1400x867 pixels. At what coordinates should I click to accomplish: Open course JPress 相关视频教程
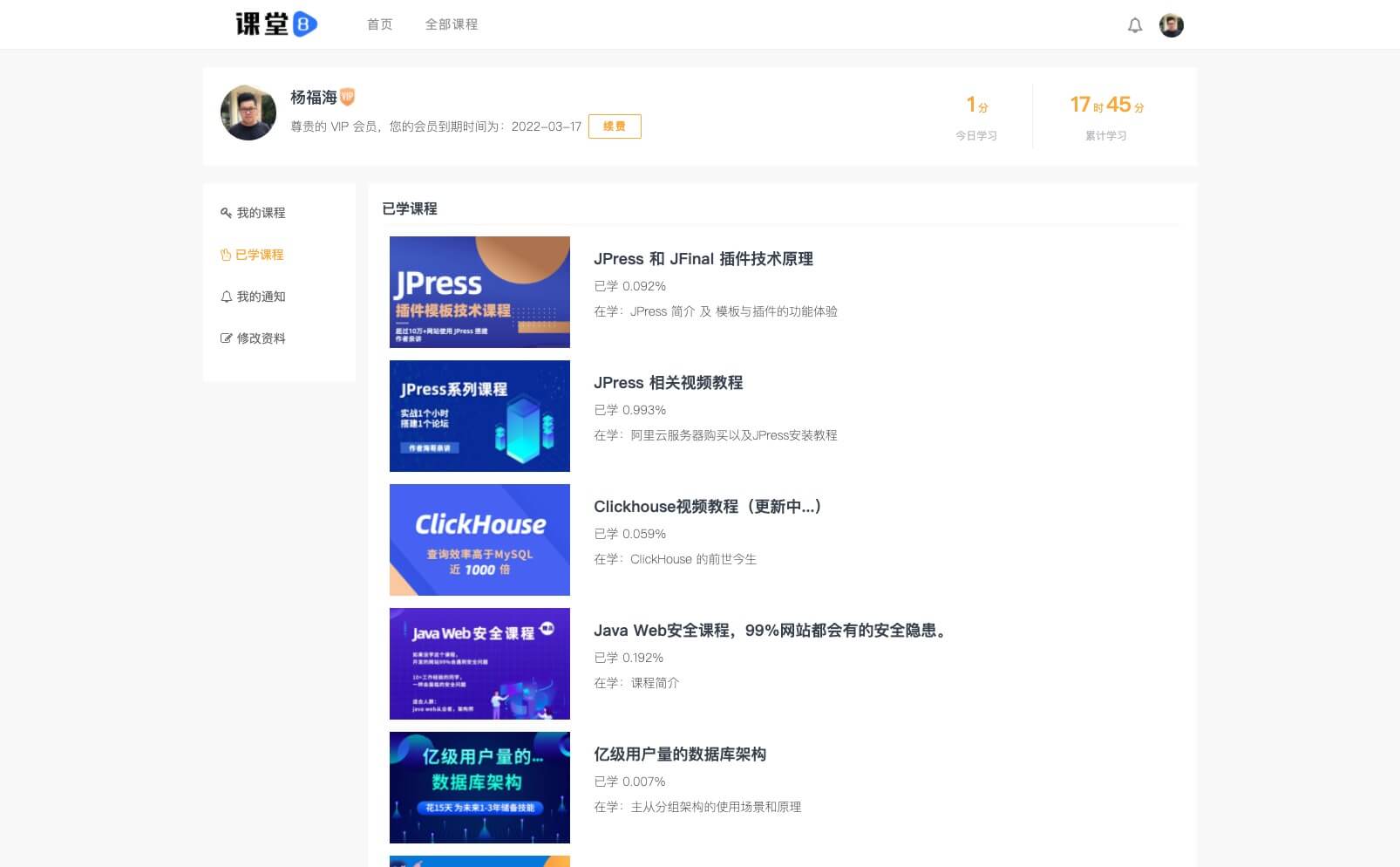669,383
